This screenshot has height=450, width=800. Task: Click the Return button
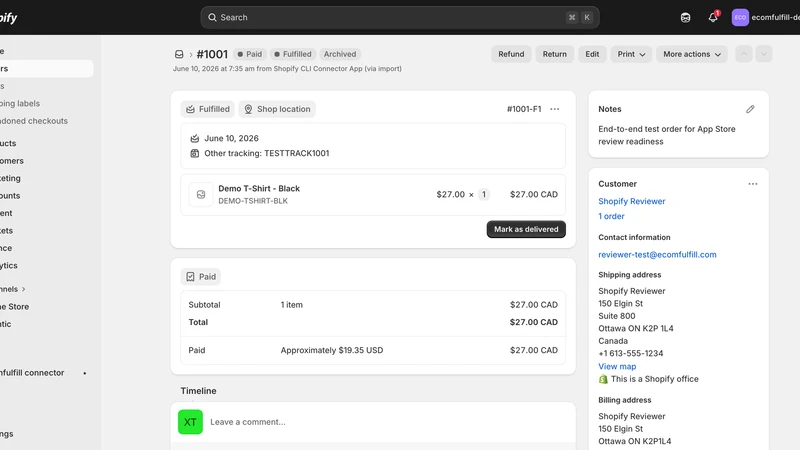[555, 54]
